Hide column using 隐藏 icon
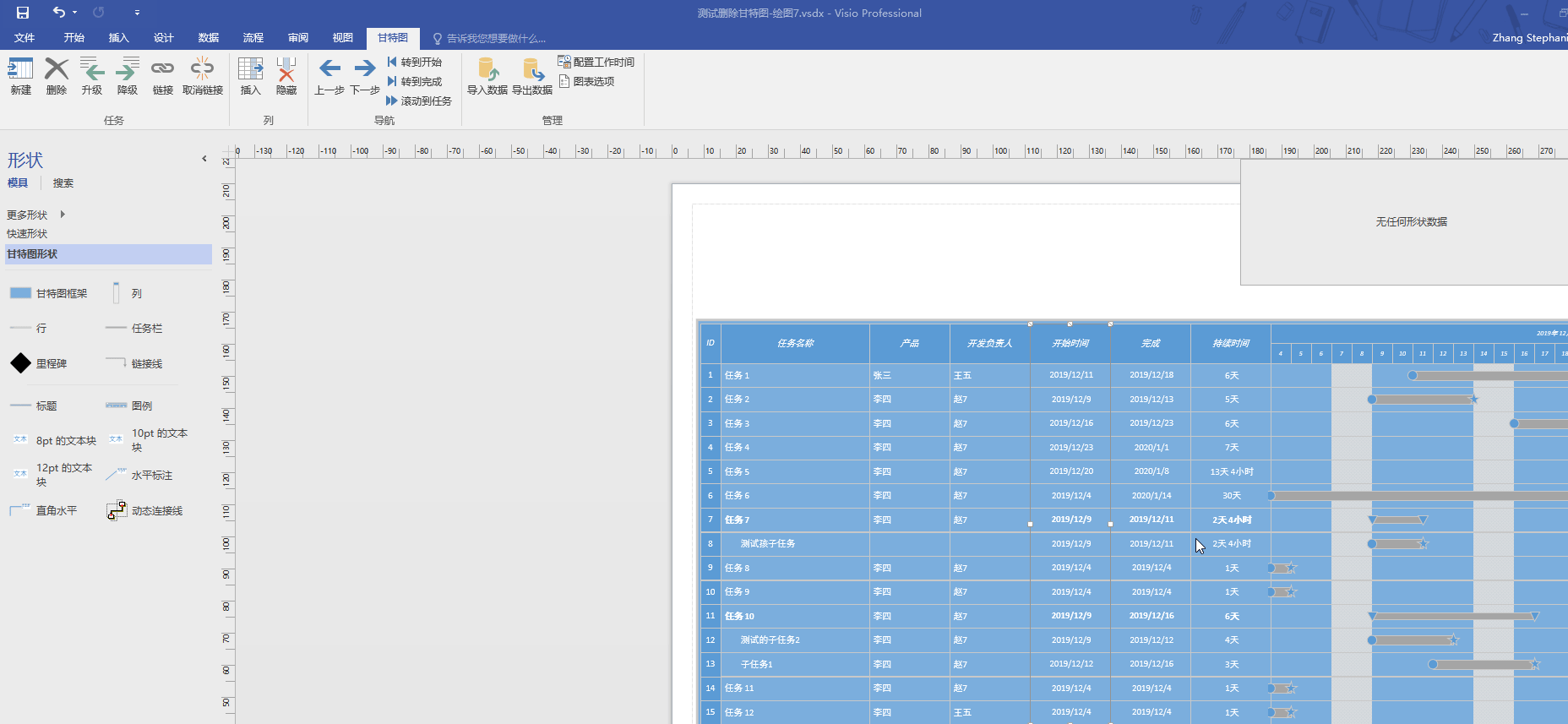 point(286,76)
